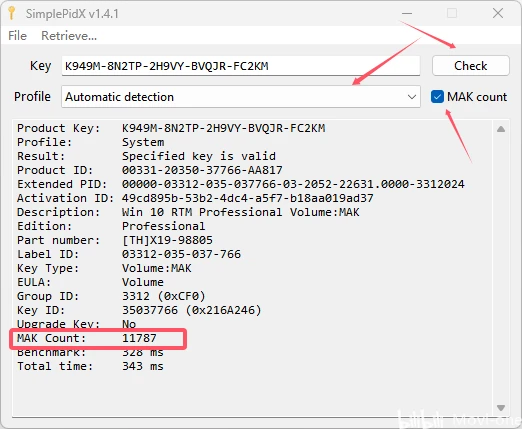Click the Extended PID line in results
522x429 pixels.
click(241, 184)
